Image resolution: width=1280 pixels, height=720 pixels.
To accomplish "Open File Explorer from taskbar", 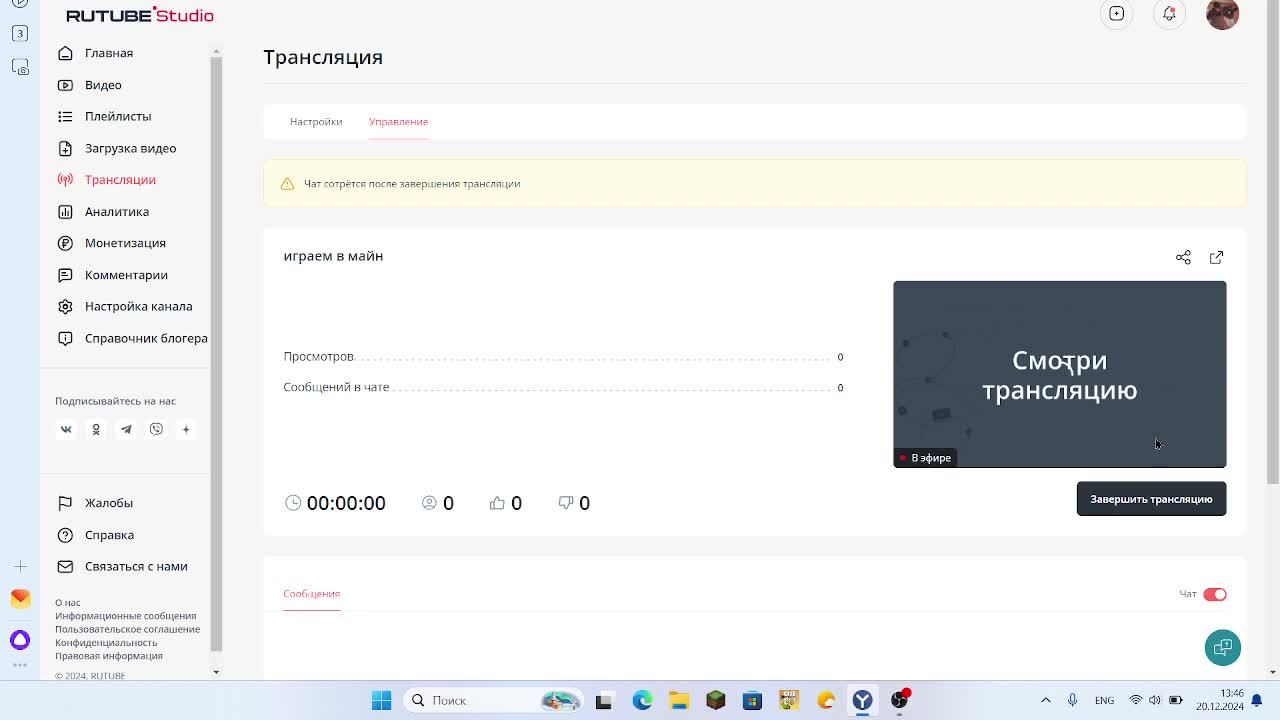I will point(679,701).
